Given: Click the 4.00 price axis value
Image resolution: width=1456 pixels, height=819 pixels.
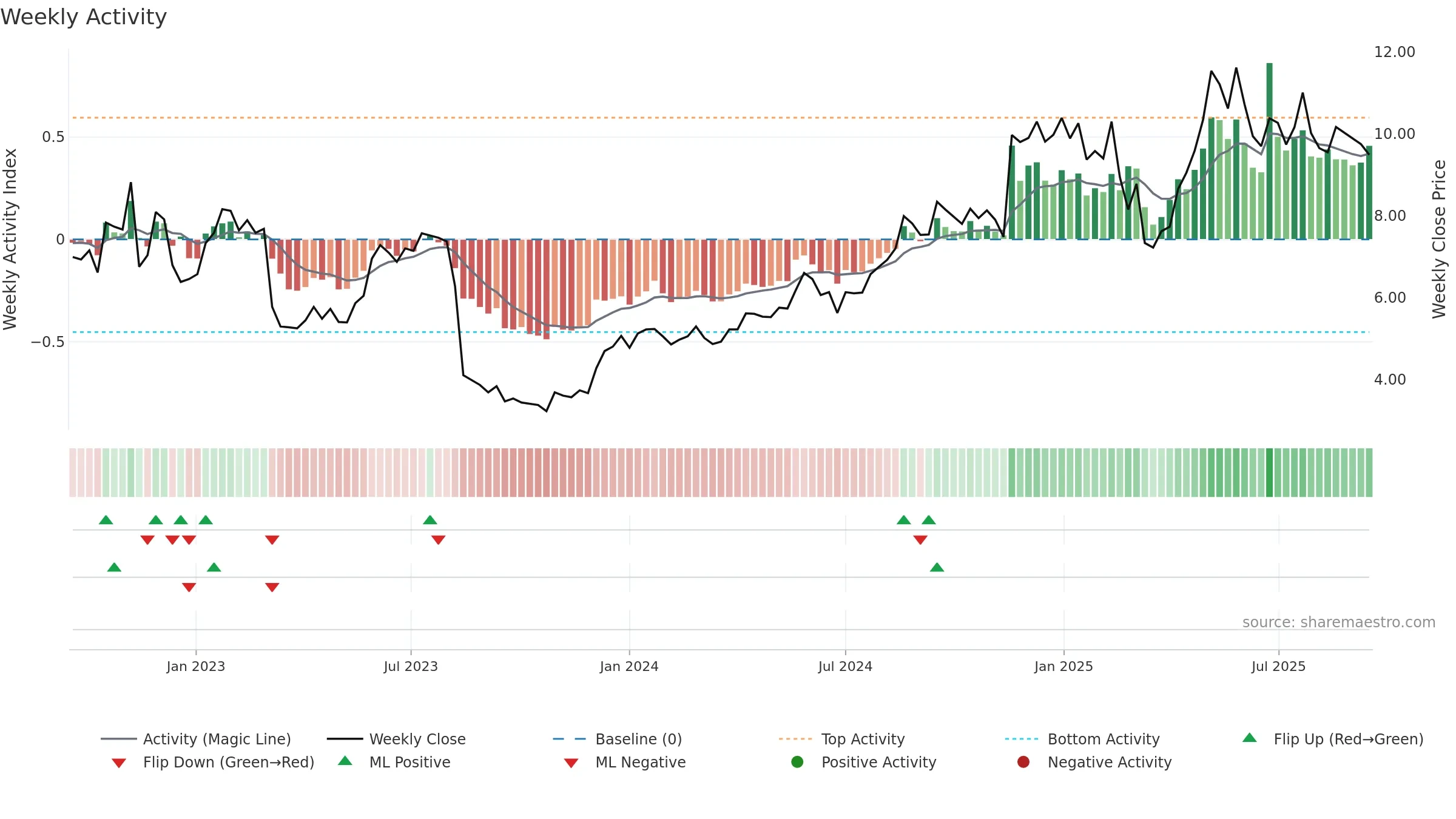Looking at the screenshot, I should (1390, 380).
